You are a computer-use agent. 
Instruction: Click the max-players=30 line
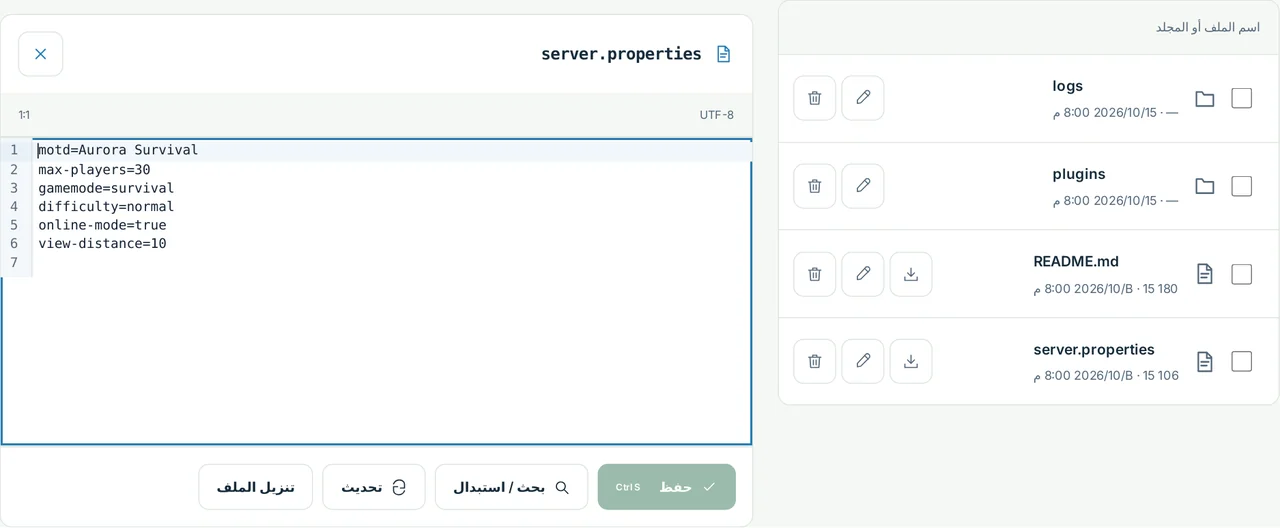click(x=392, y=169)
